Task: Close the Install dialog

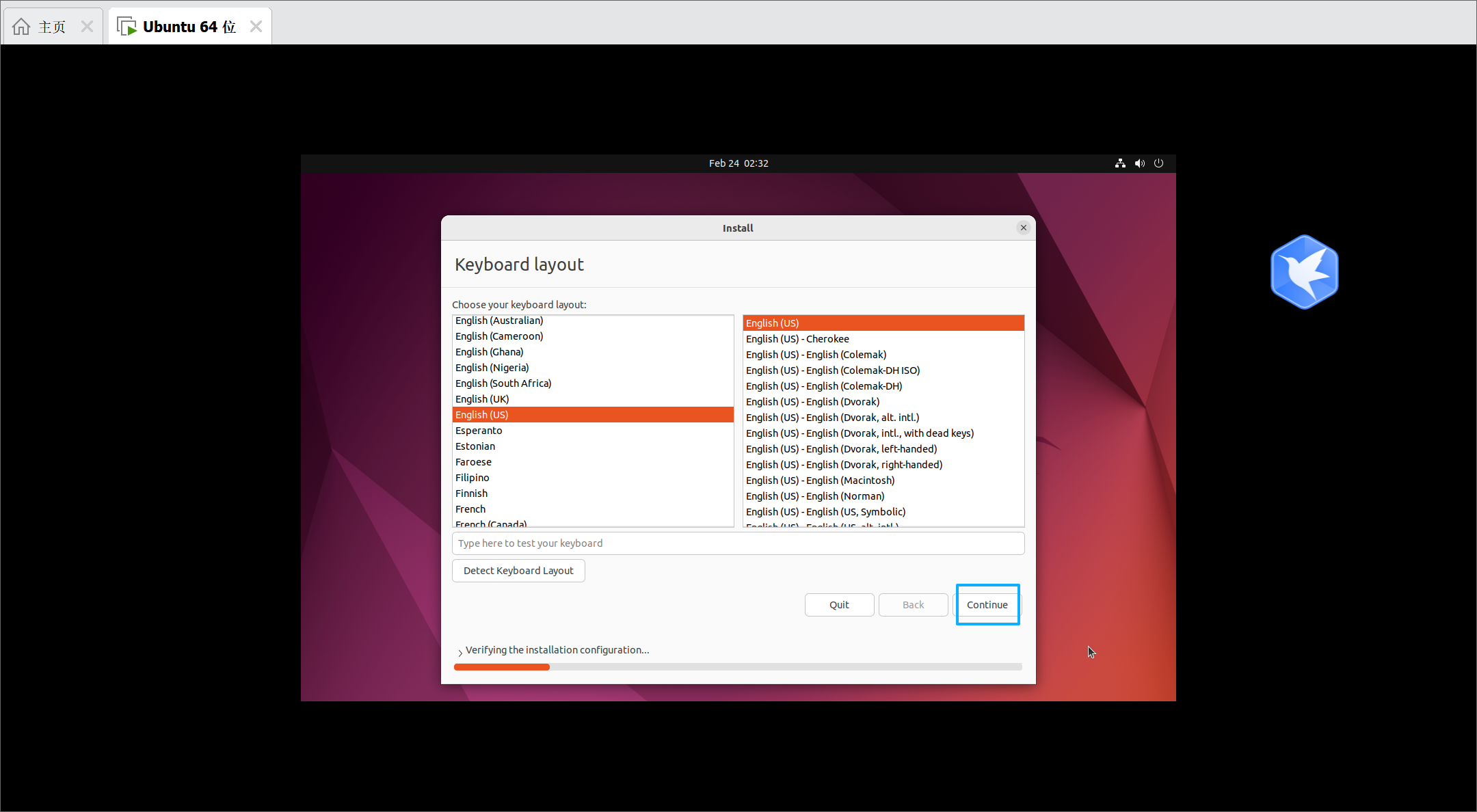Action: 1023,228
